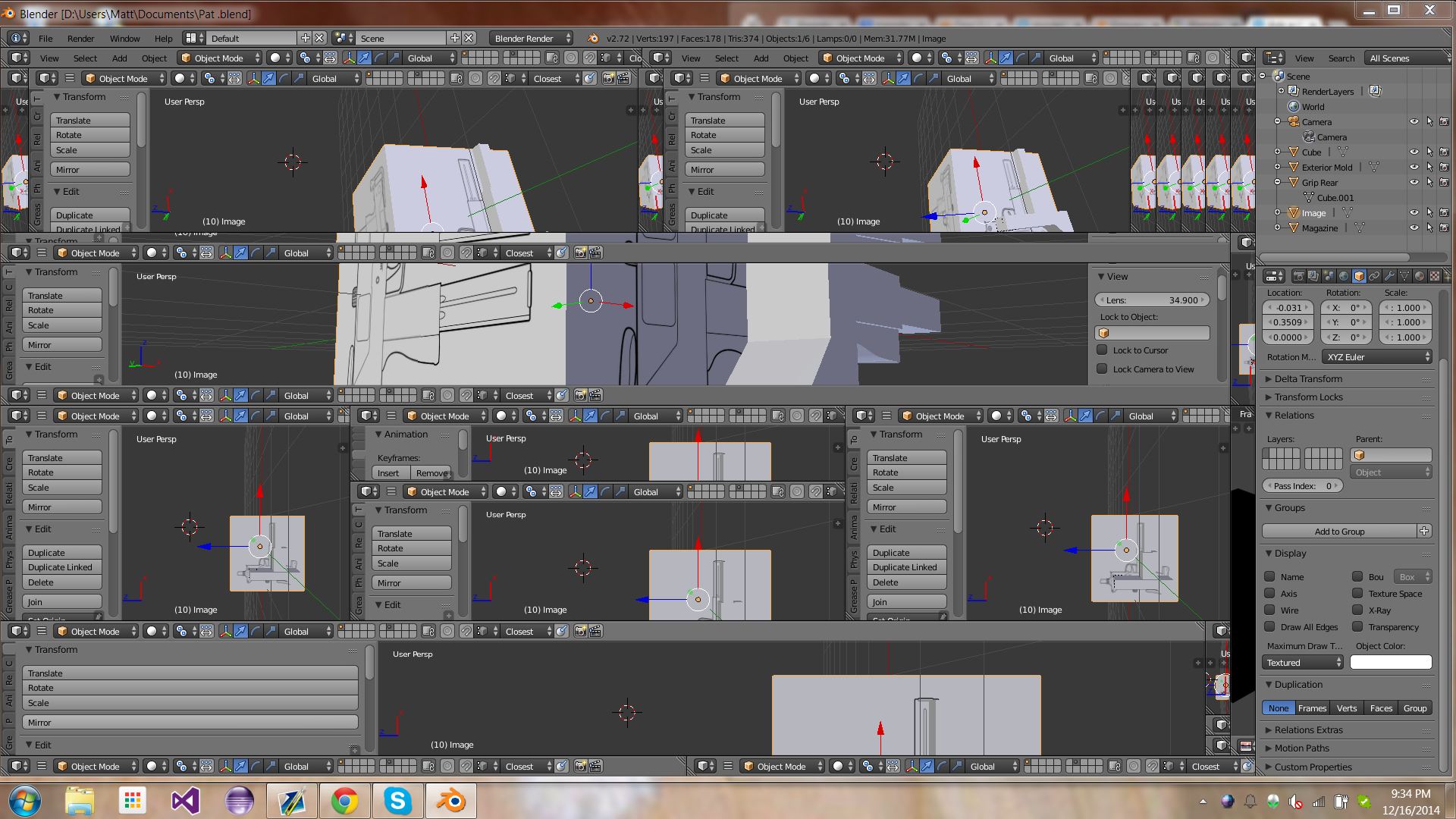Open the Render menu in top bar
Screen dimensions: 1456x819
tap(80, 39)
